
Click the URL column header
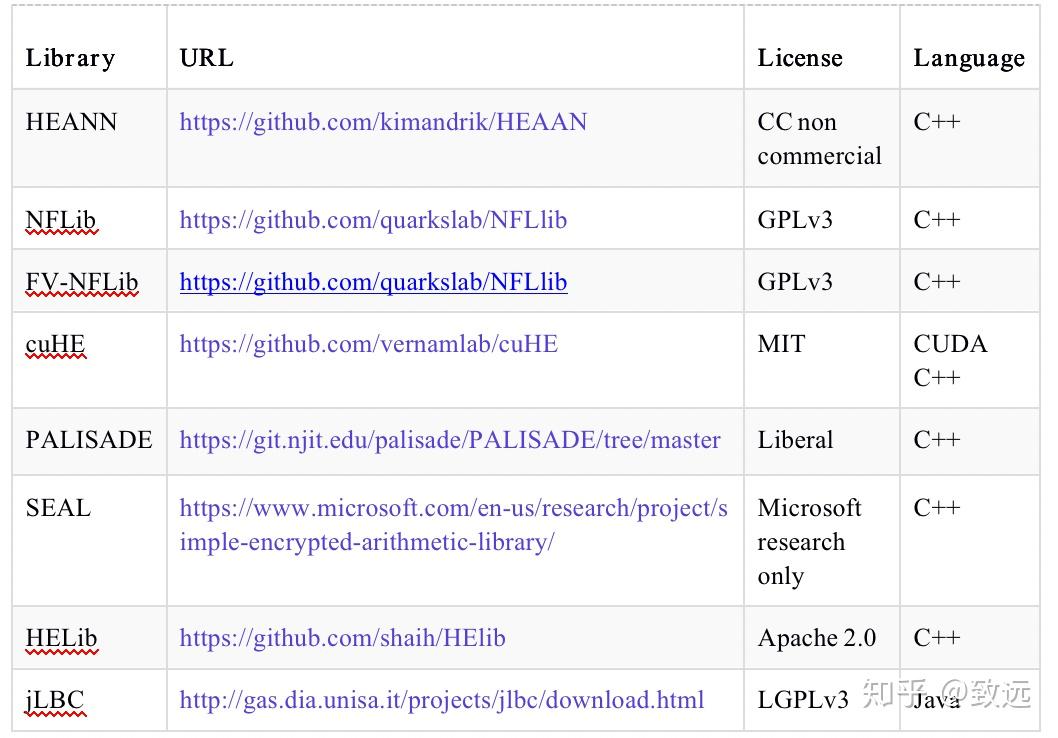206,58
